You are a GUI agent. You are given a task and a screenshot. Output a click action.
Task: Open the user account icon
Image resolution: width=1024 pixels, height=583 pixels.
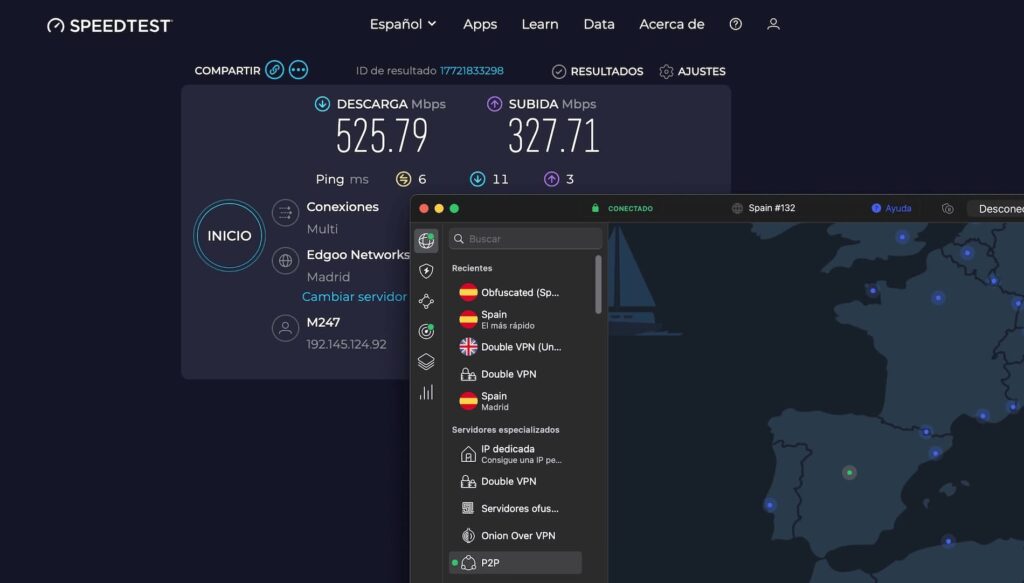click(x=773, y=24)
